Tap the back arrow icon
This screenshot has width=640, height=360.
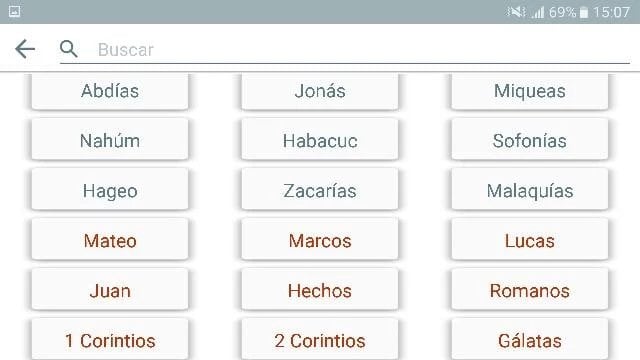(25, 49)
